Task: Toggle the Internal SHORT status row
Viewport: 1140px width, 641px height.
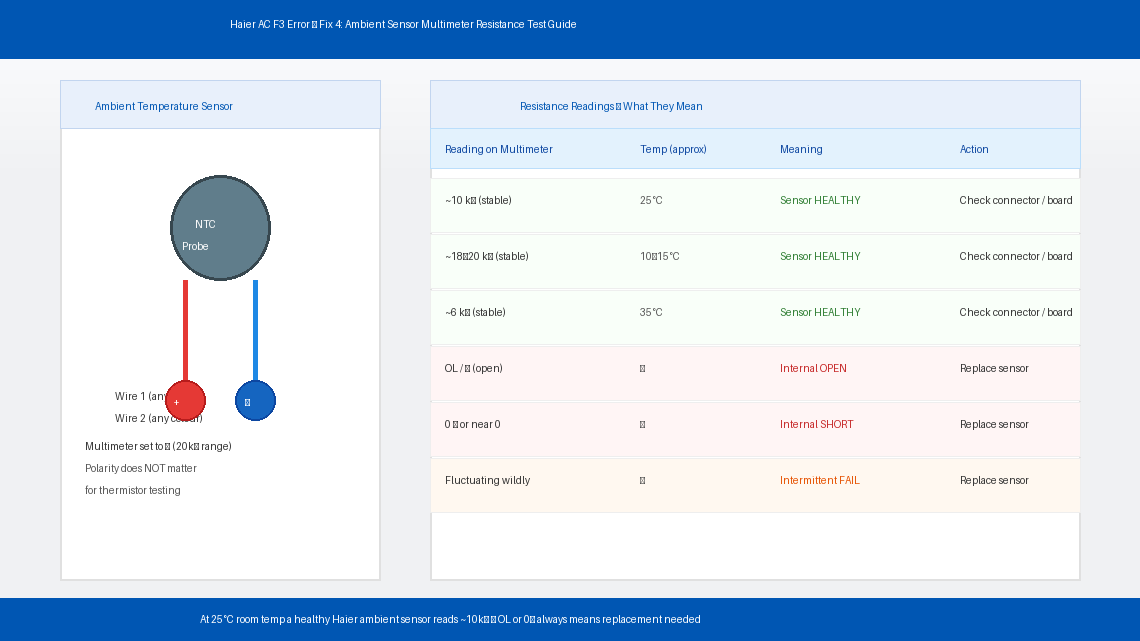Action: click(815, 424)
